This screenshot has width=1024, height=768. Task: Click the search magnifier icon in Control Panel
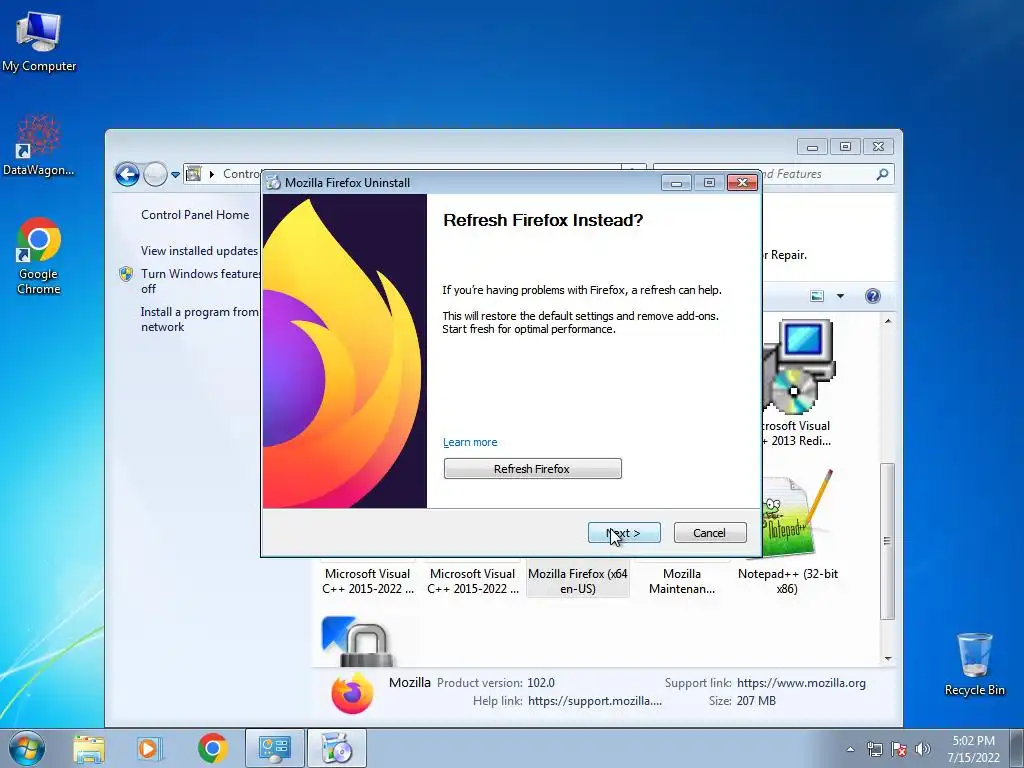[x=882, y=174]
